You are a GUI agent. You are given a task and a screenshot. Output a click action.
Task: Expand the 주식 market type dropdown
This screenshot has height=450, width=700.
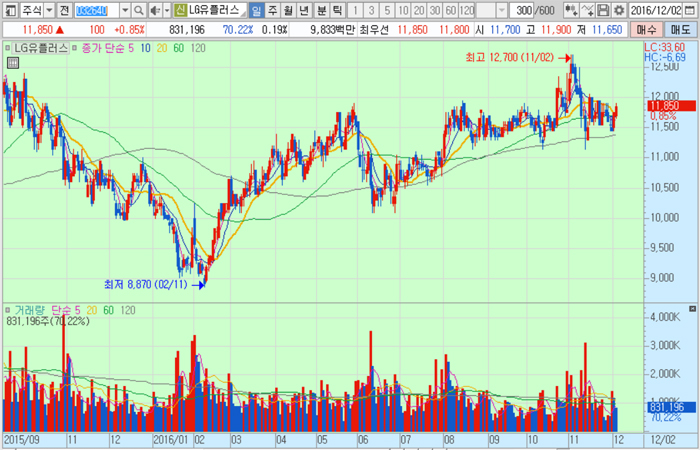pyautogui.click(x=47, y=10)
